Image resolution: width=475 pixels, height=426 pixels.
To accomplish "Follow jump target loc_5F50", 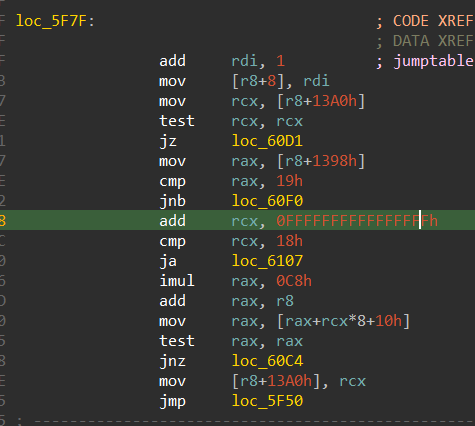I will pos(267,401).
